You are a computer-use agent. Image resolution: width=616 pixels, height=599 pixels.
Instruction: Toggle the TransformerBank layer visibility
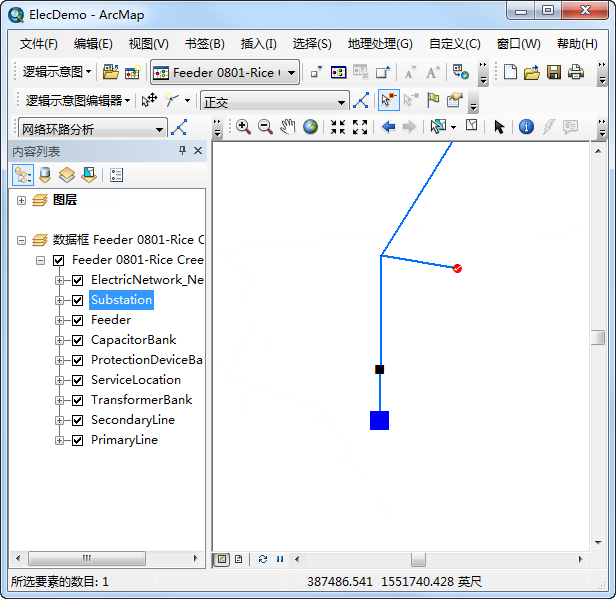point(77,400)
